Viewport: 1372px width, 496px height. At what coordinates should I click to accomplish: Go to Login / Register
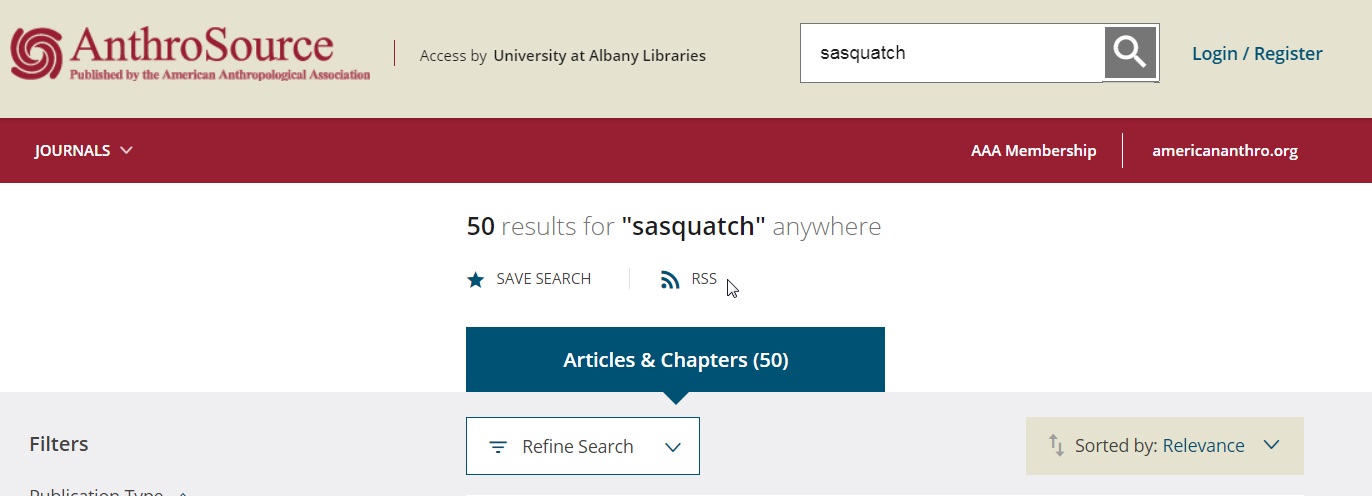[x=1257, y=54]
